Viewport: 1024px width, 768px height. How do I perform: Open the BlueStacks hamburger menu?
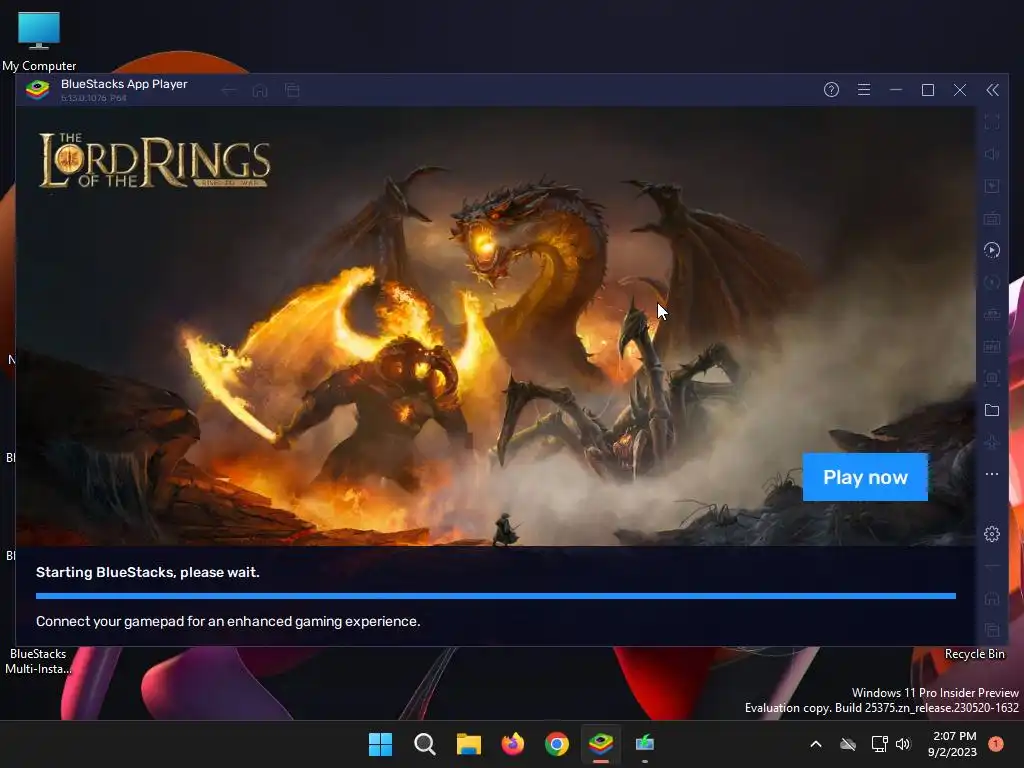[863, 89]
